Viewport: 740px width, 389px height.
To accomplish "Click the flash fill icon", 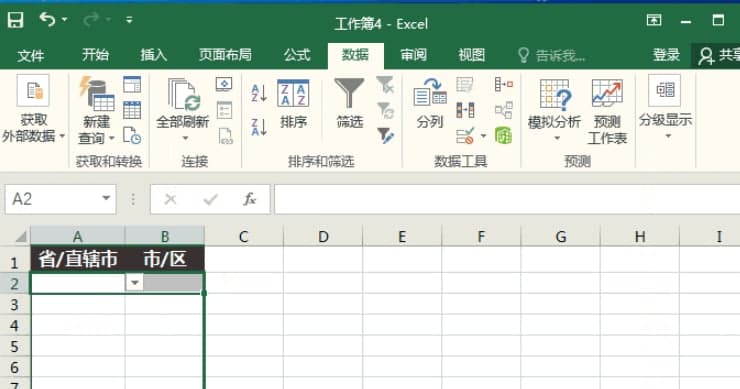I will (x=465, y=85).
